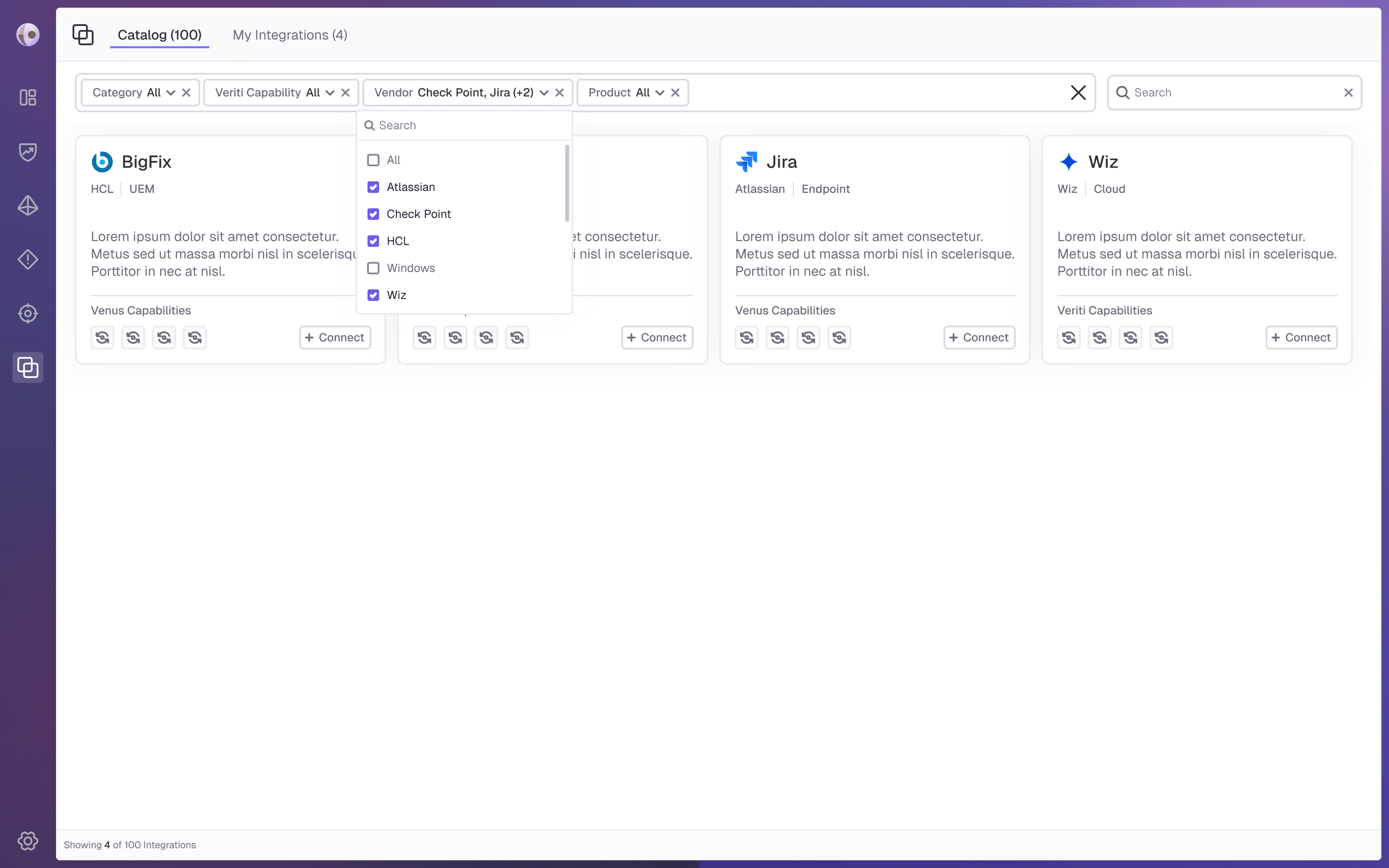Expand the Veriti Capability dropdown
The width and height of the screenshot is (1389, 868).
[329, 93]
